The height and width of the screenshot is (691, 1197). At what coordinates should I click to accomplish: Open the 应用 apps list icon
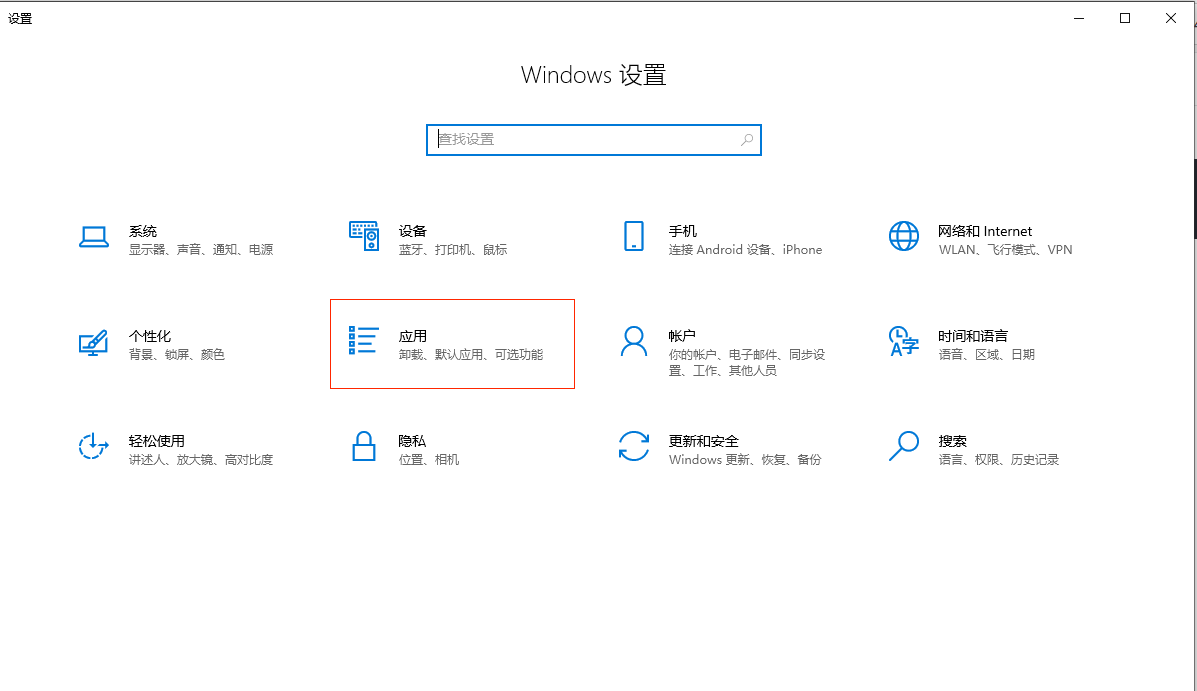point(363,341)
